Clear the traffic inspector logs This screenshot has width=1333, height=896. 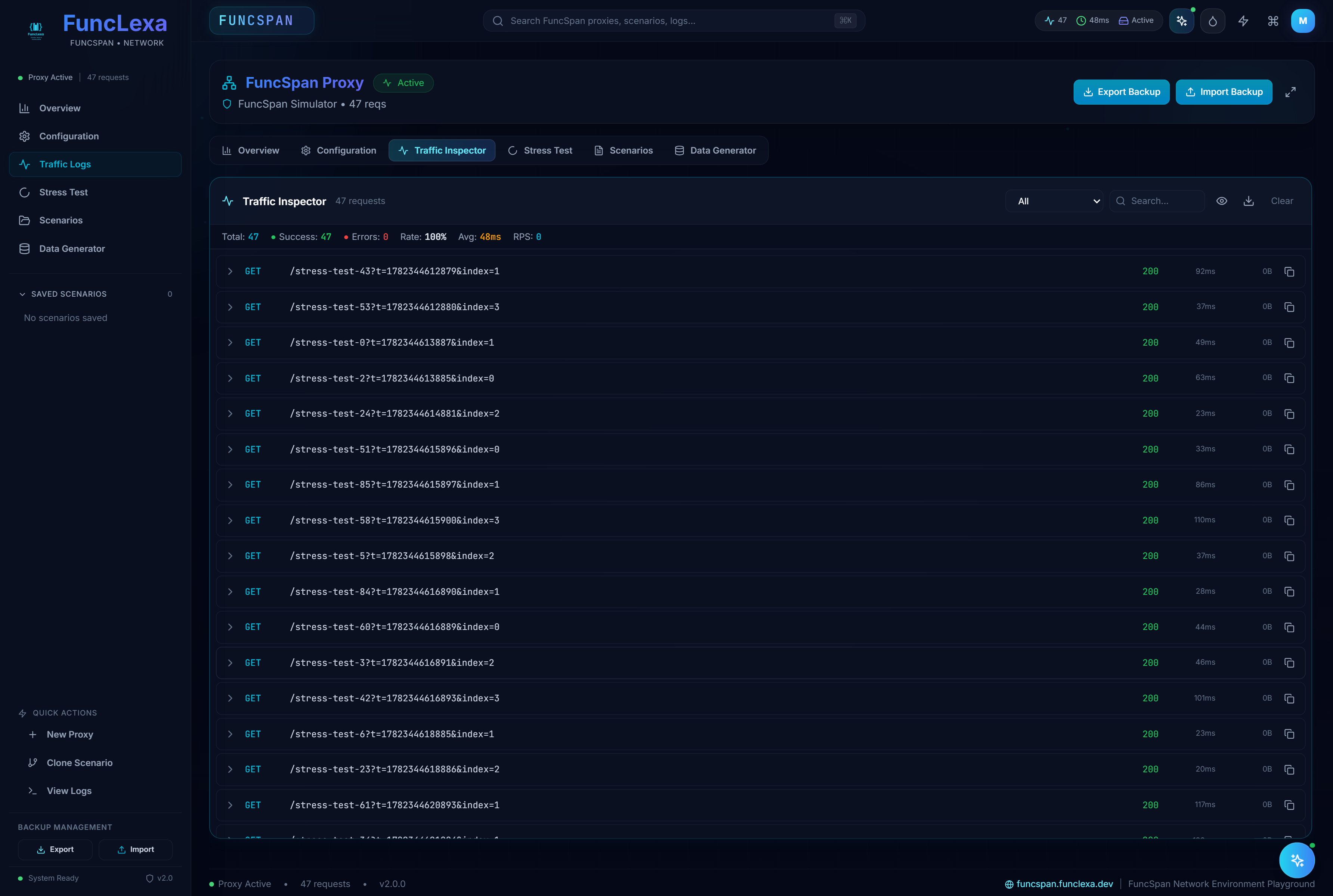coord(1281,201)
